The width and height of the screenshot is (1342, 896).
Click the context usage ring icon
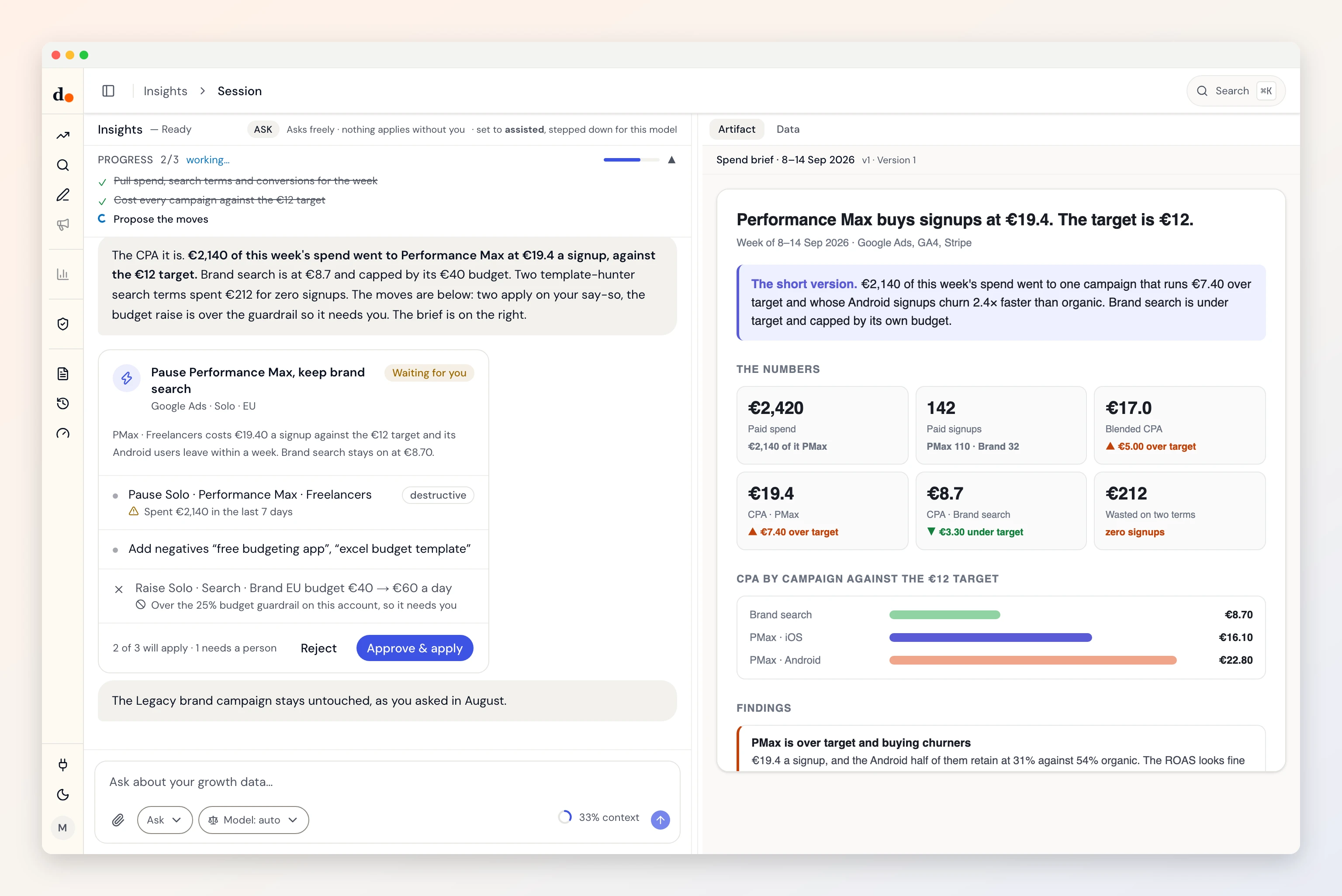click(x=565, y=817)
